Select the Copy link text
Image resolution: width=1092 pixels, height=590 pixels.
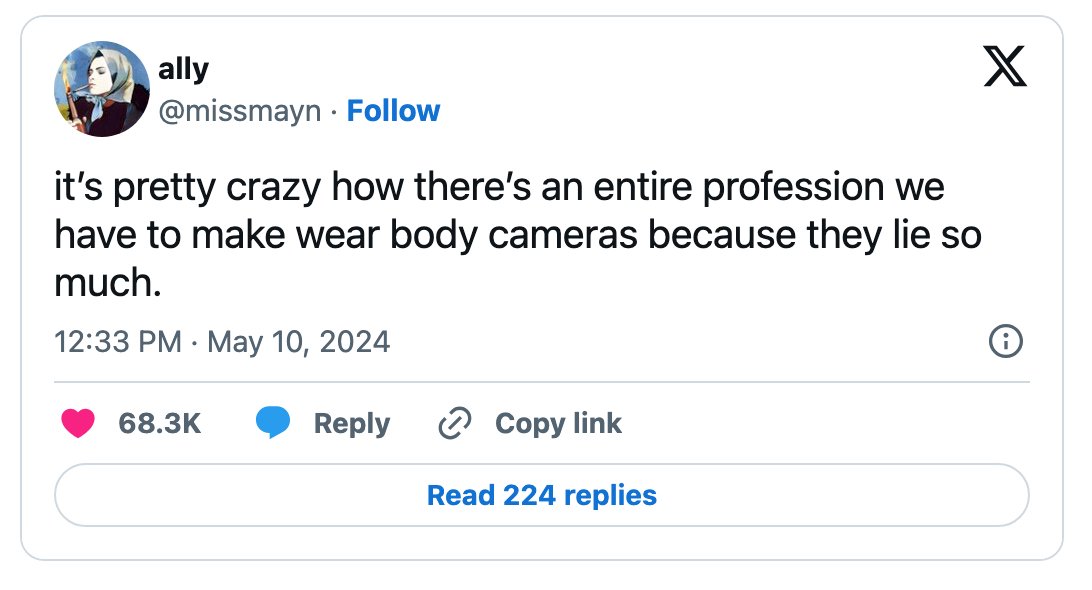click(559, 424)
